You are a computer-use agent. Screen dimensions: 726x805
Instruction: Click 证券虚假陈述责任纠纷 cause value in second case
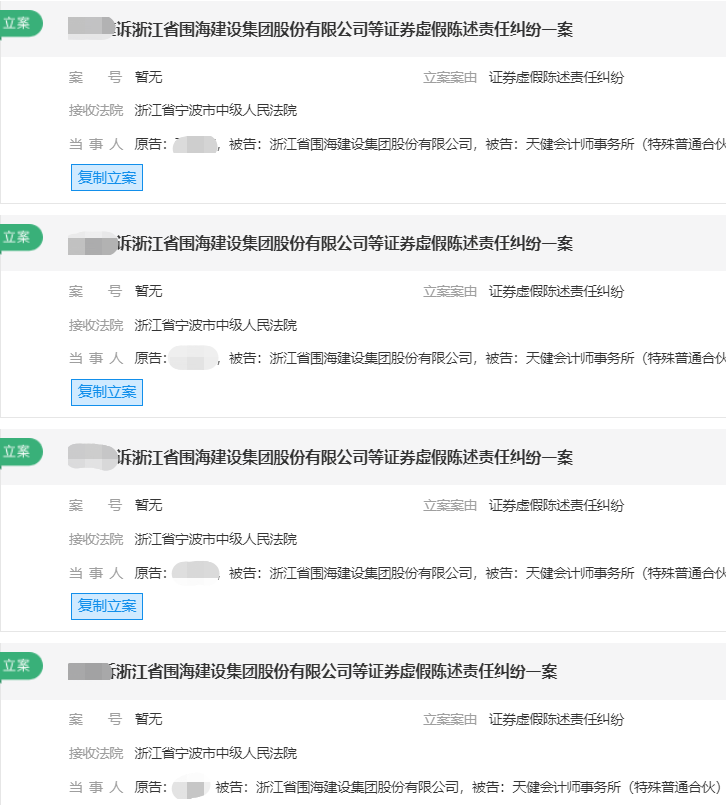[556, 292]
